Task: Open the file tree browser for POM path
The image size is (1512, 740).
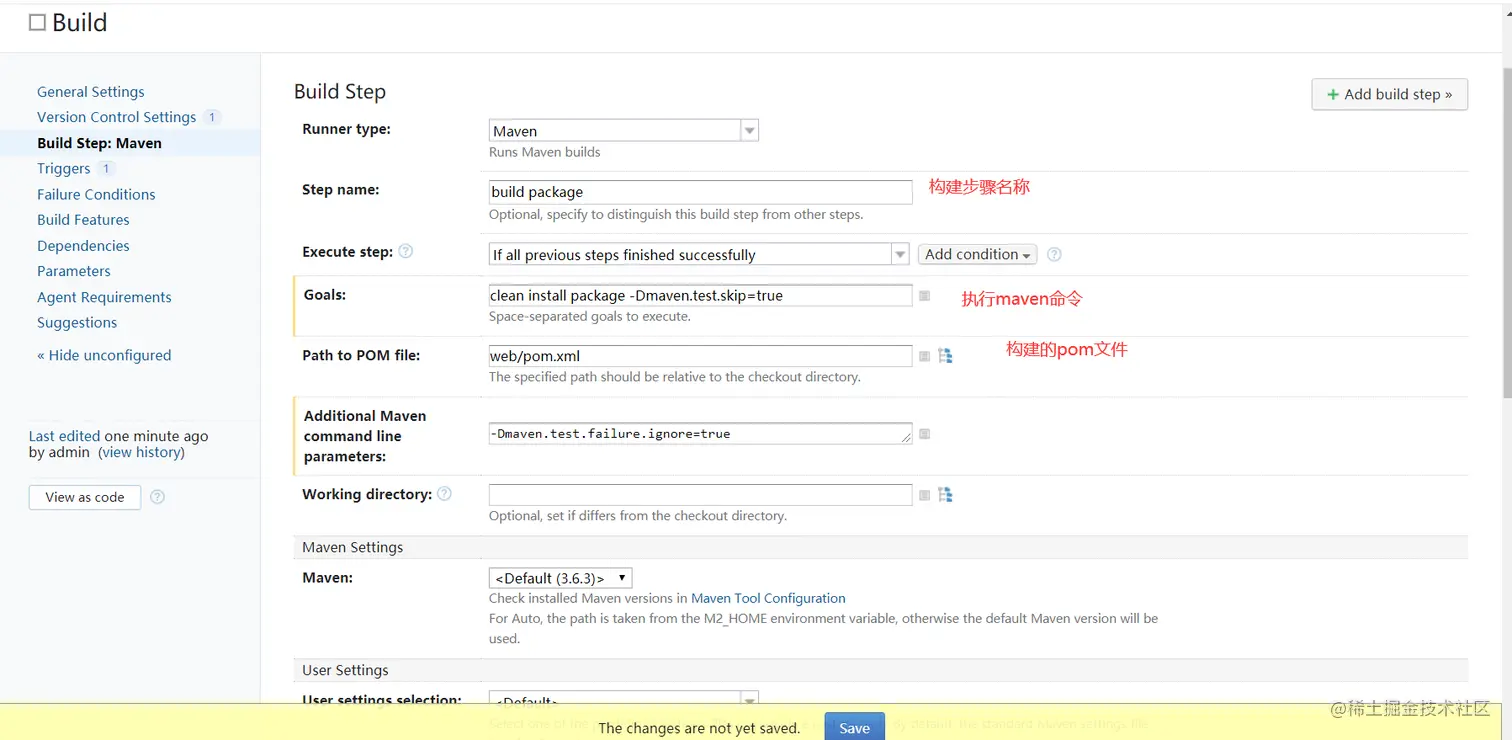Action: (945, 356)
